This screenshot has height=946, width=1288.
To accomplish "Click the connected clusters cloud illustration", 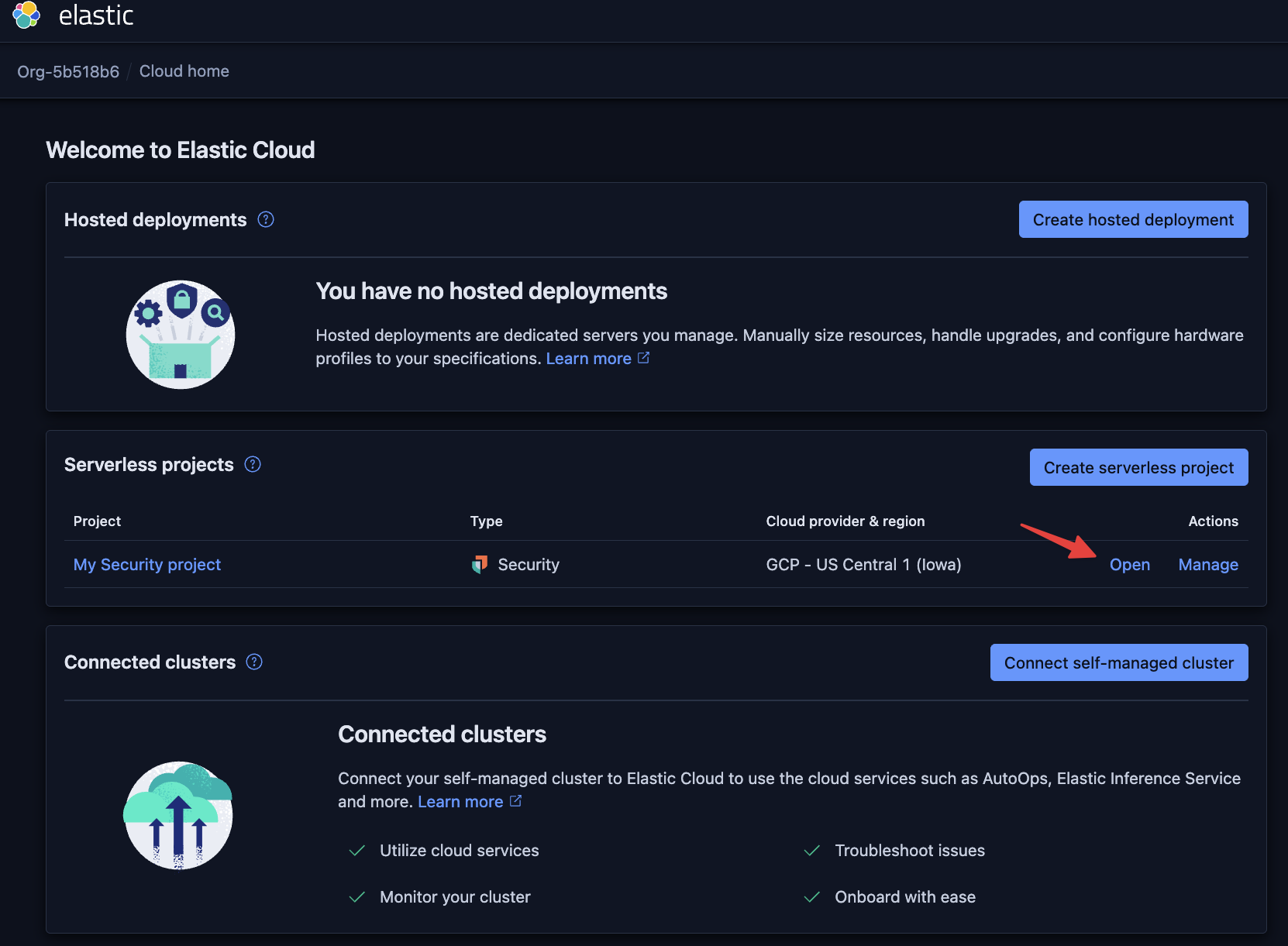I will [178, 815].
